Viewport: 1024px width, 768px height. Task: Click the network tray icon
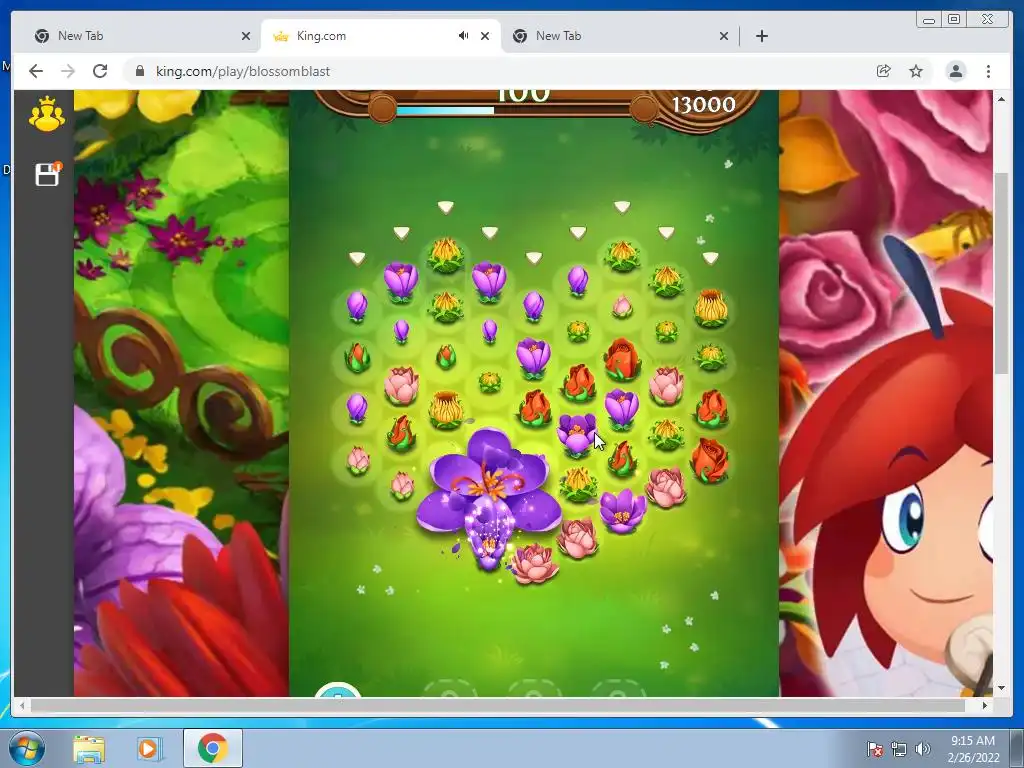[899, 749]
